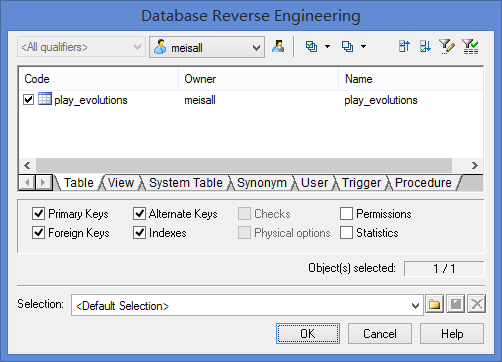Click the Code column header
This screenshot has width=502, height=362.
click(99, 79)
